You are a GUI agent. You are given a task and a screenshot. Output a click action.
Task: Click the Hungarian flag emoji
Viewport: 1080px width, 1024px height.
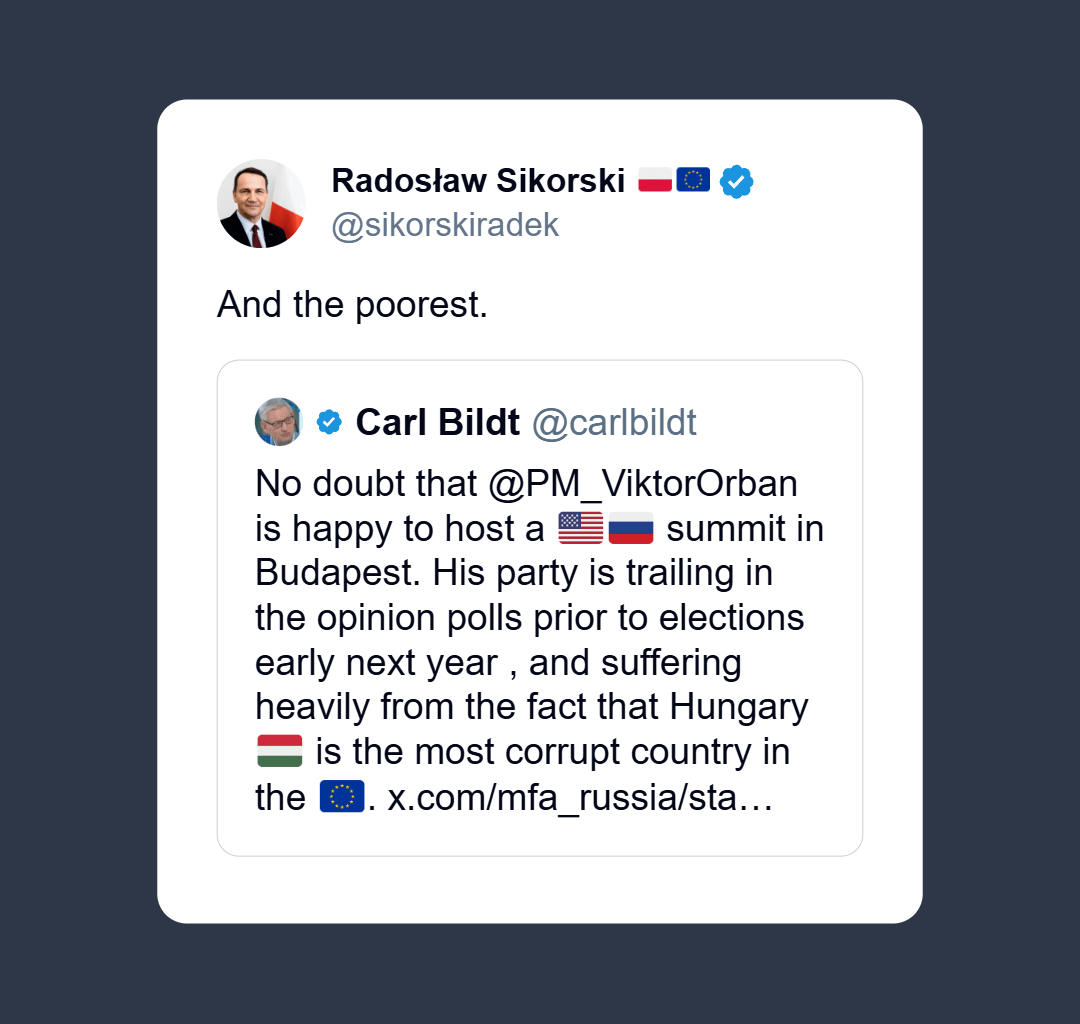tap(280, 752)
